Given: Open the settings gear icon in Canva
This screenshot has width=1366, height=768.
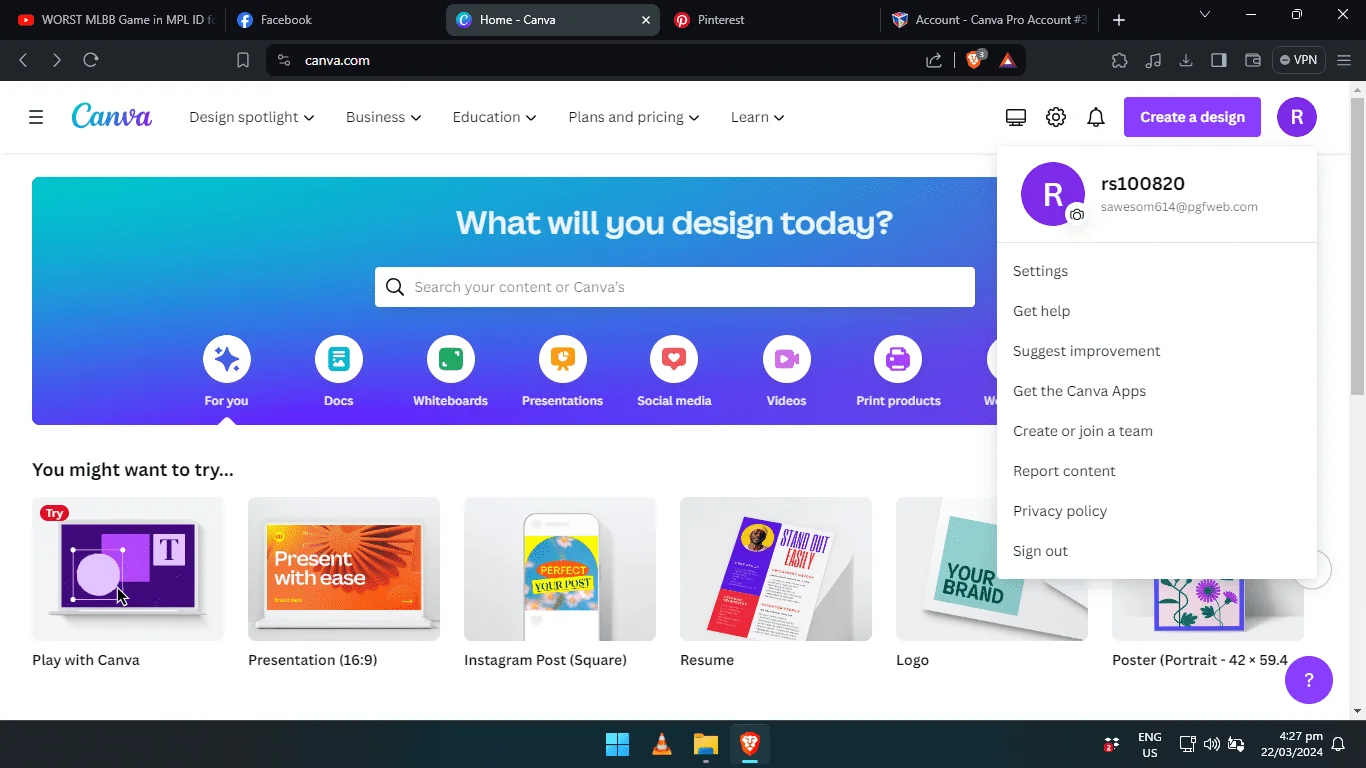Looking at the screenshot, I should click(x=1056, y=117).
